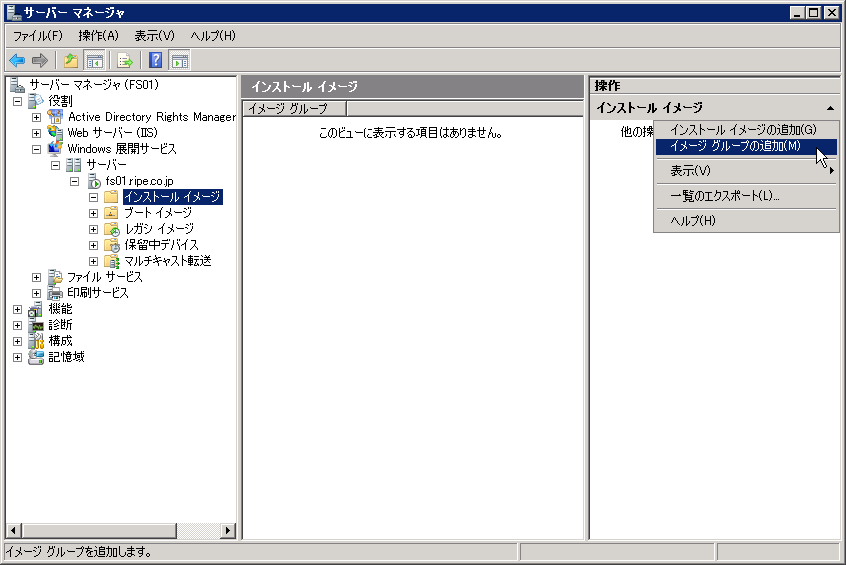The width and height of the screenshot is (846, 565).
Task: Click the 印刷サービス printer icon
Action: pos(55,293)
